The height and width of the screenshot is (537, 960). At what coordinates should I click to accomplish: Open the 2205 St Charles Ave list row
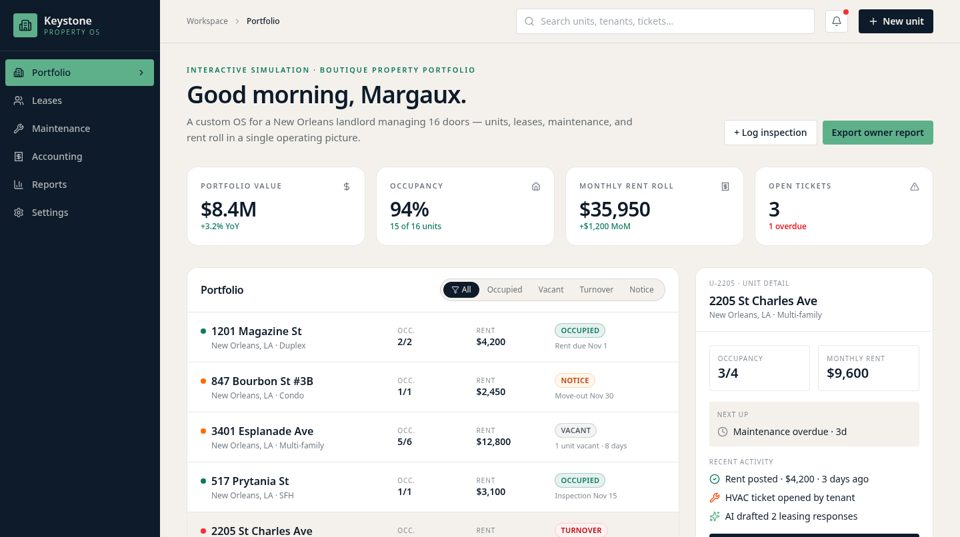coord(433,525)
